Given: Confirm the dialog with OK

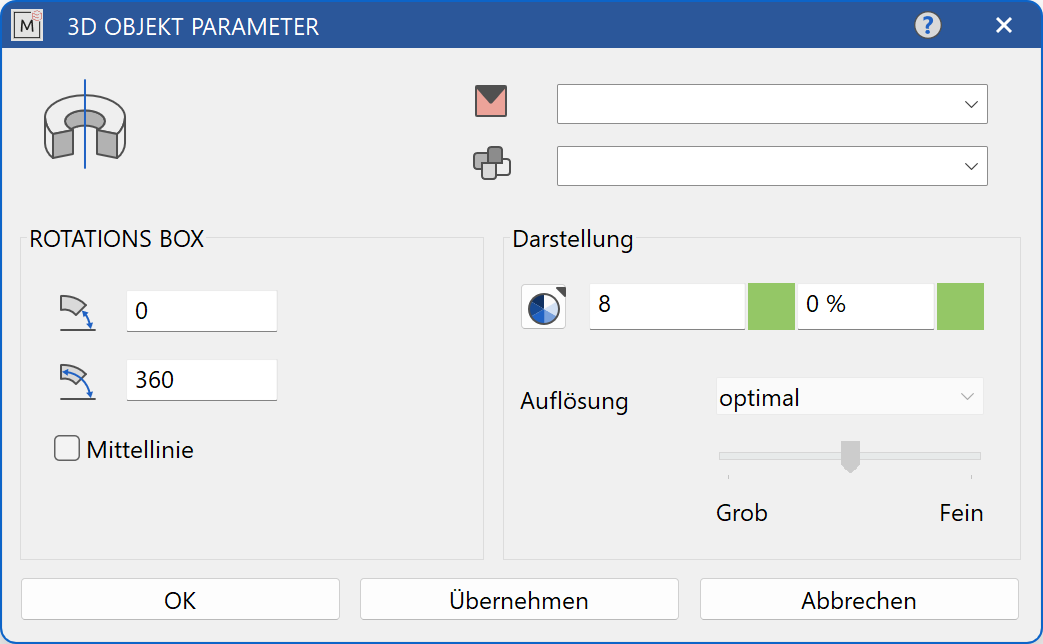Looking at the screenshot, I should click(x=180, y=599).
